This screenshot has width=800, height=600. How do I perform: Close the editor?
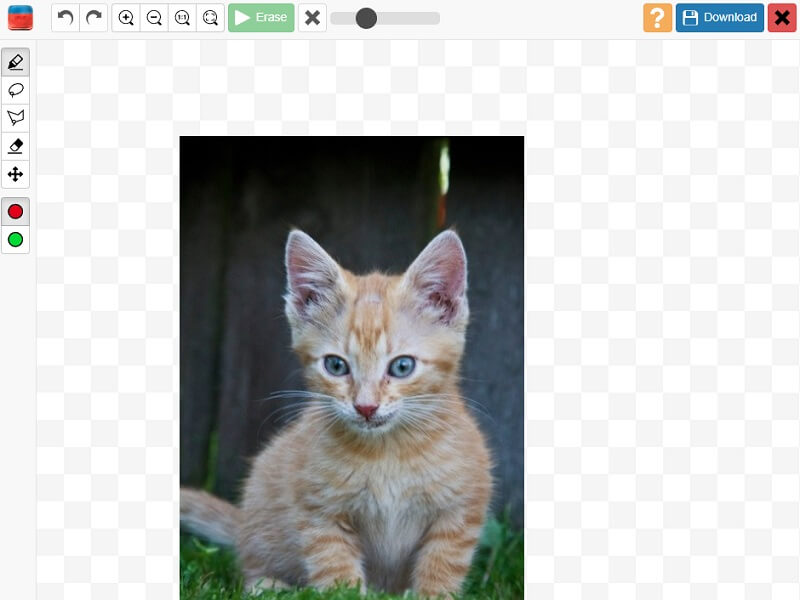[x=782, y=17]
